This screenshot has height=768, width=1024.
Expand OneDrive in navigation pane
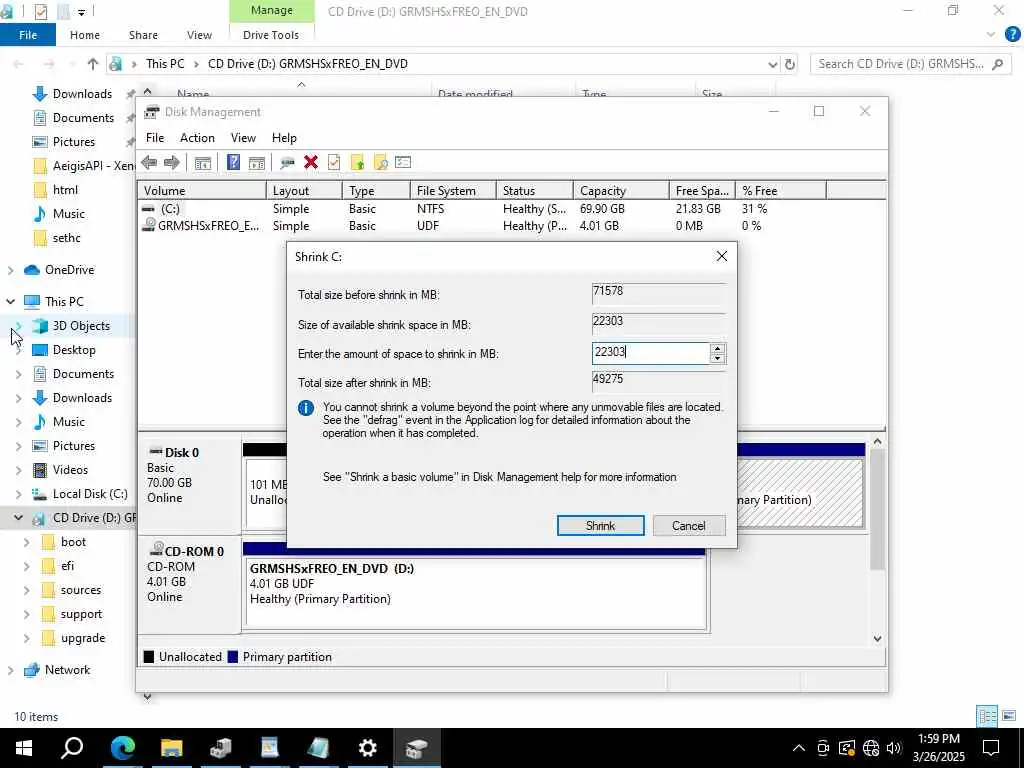pyautogui.click(x=10, y=270)
